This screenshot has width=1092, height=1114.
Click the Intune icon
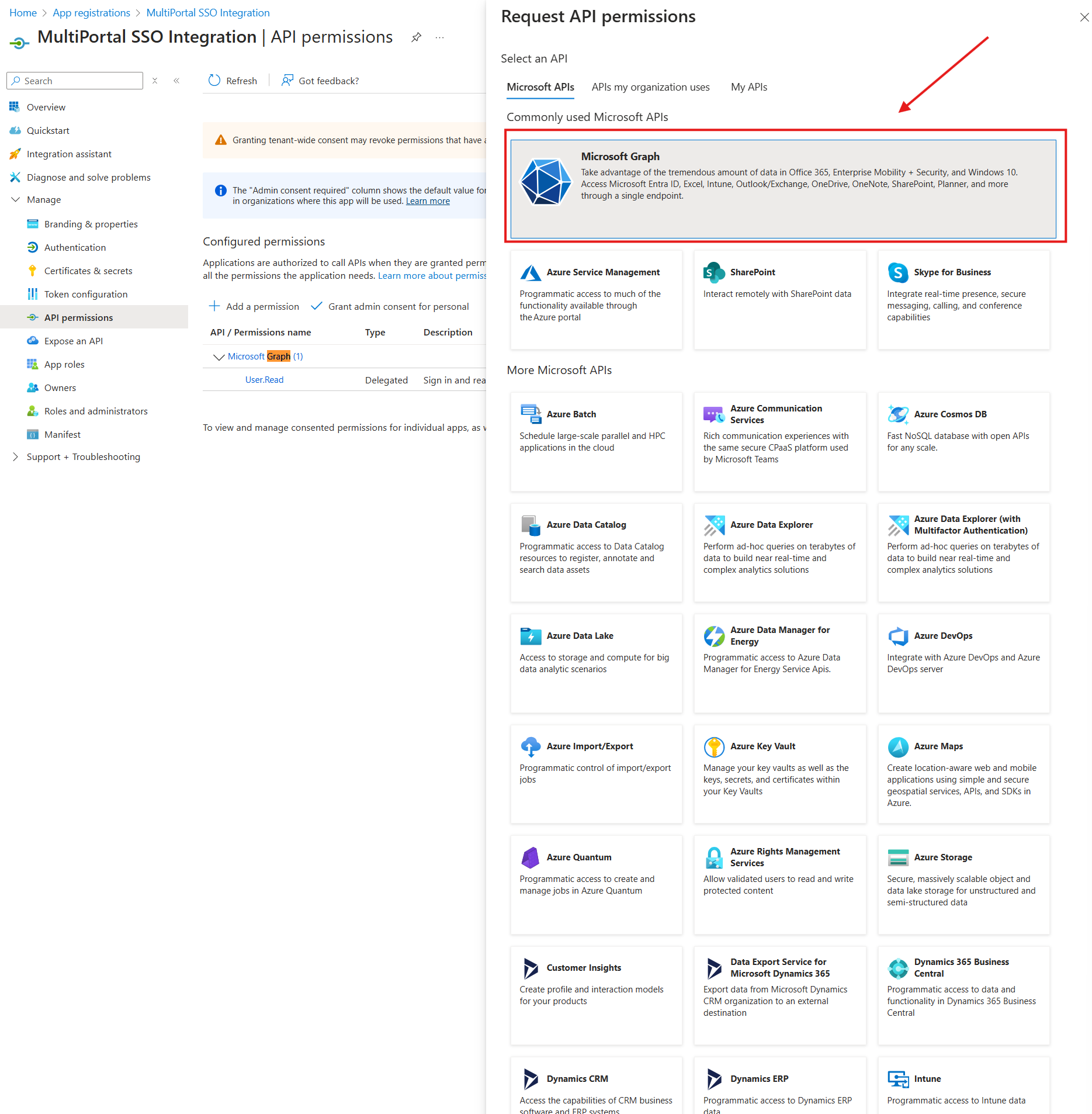point(898,1079)
